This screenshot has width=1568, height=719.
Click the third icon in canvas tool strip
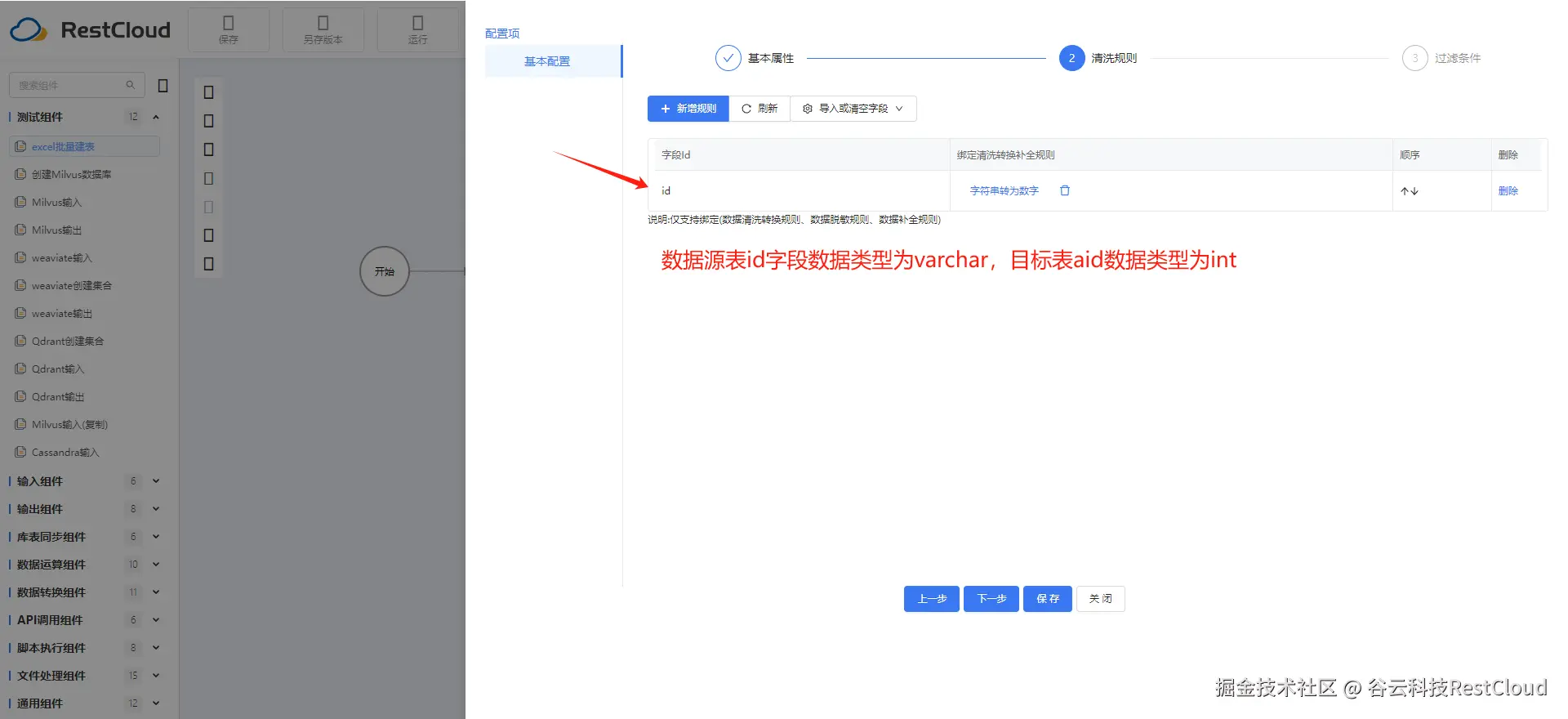[x=209, y=150]
